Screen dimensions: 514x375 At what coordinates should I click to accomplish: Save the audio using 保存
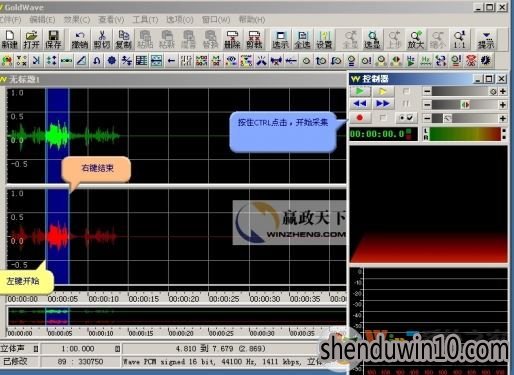point(53,39)
